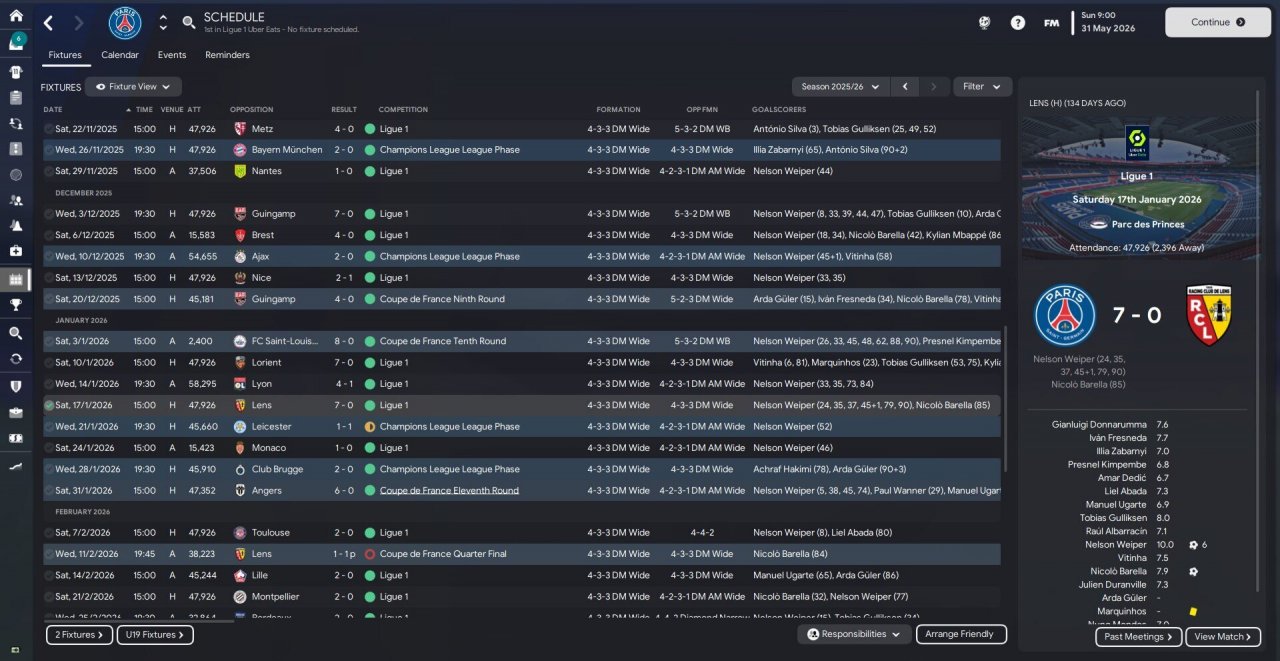Open the Dev. Centre line chart icon
Image resolution: width=1280 pixels, height=661 pixels.
pos(16,466)
